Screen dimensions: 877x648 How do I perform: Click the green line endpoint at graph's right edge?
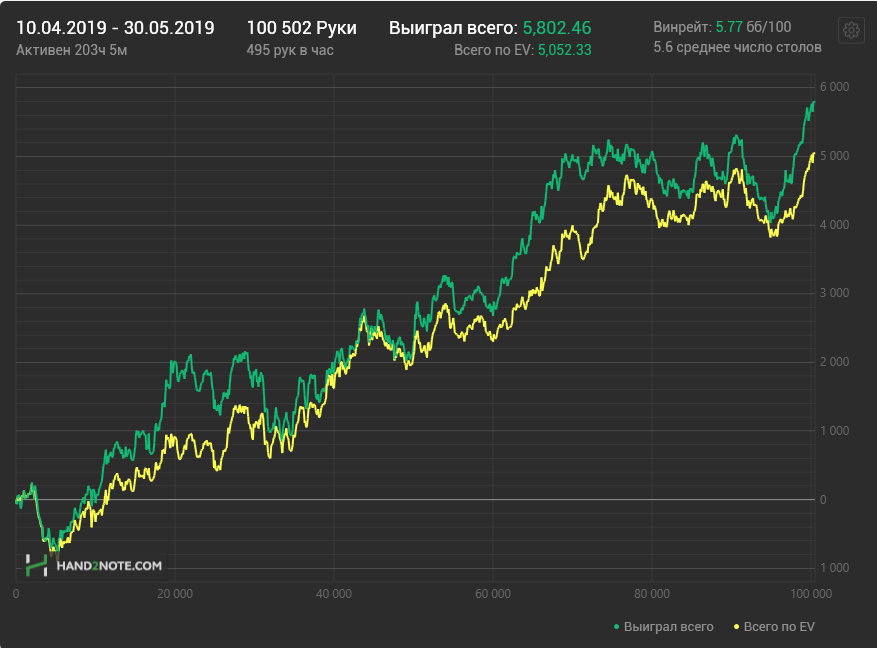tap(813, 102)
